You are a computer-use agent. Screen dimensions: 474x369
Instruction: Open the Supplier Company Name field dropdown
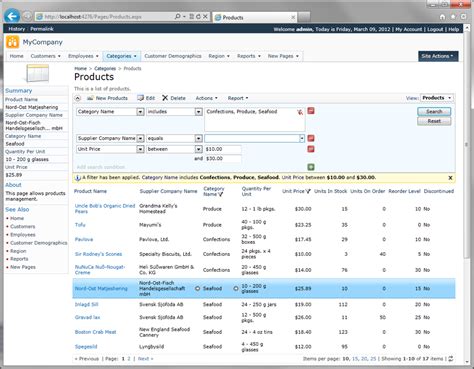point(140,138)
